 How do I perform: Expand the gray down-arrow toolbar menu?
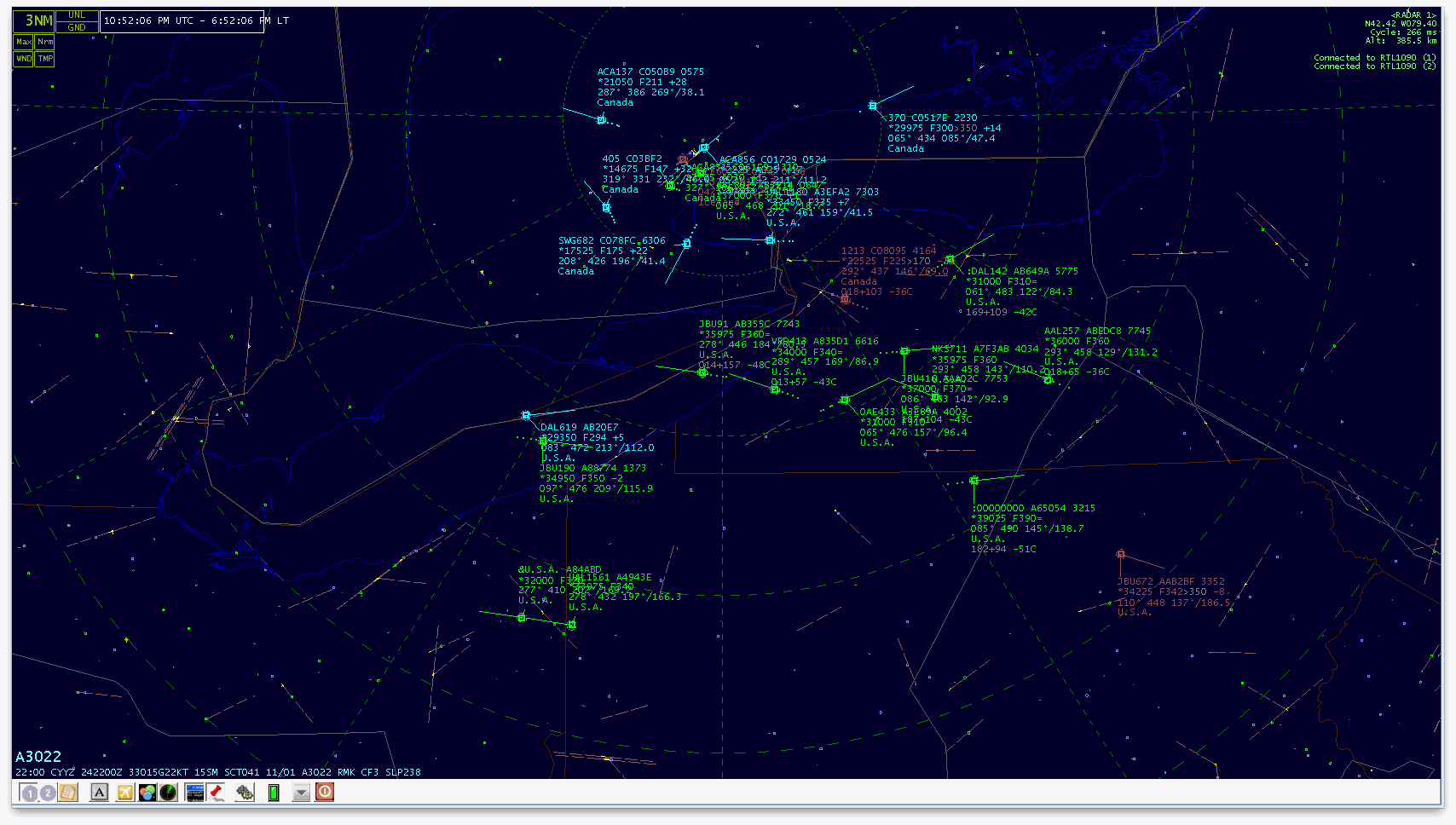(301, 793)
